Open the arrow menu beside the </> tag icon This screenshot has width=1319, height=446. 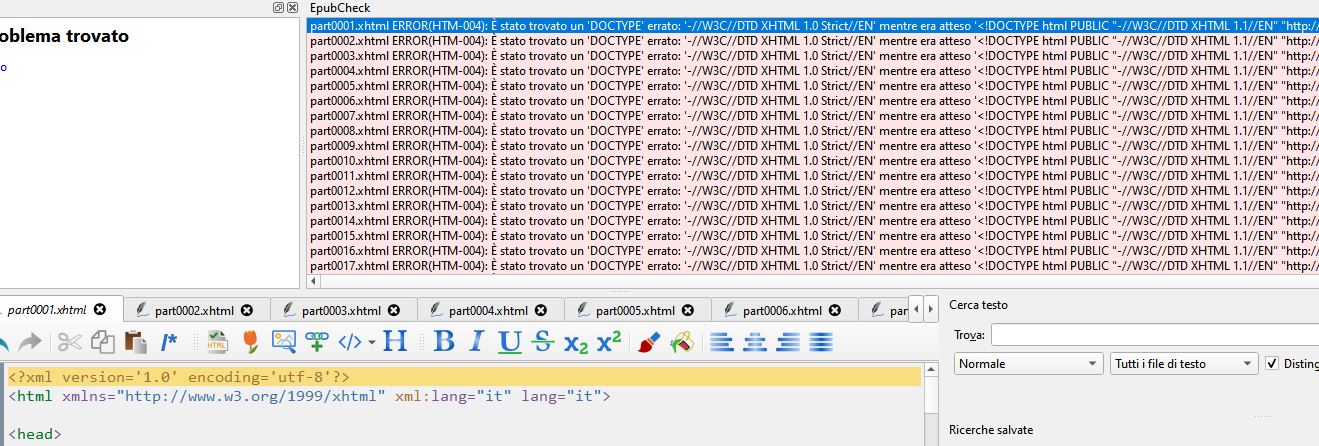point(372,342)
